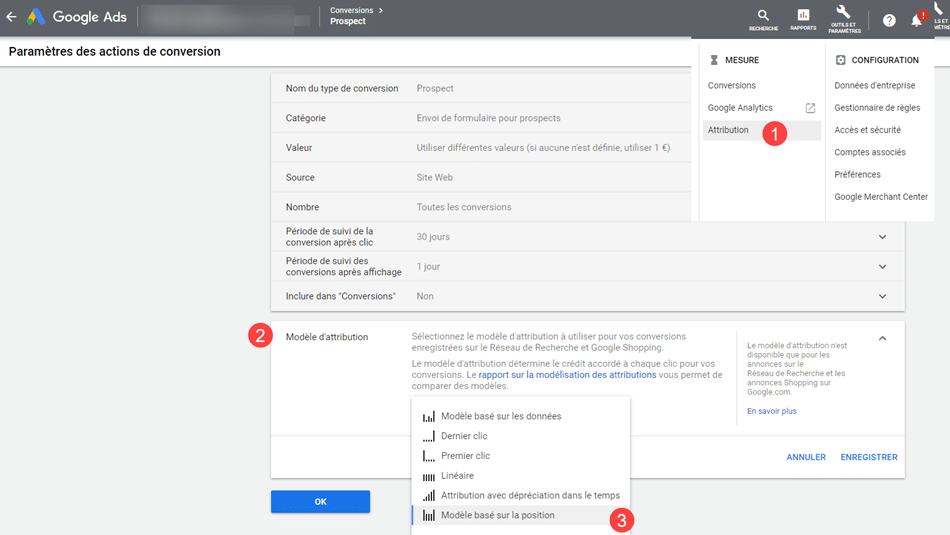The height and width of the screenshot is (535, 950).
Task: Select Linéaire attribution model
Action: [x=520, y=476]
